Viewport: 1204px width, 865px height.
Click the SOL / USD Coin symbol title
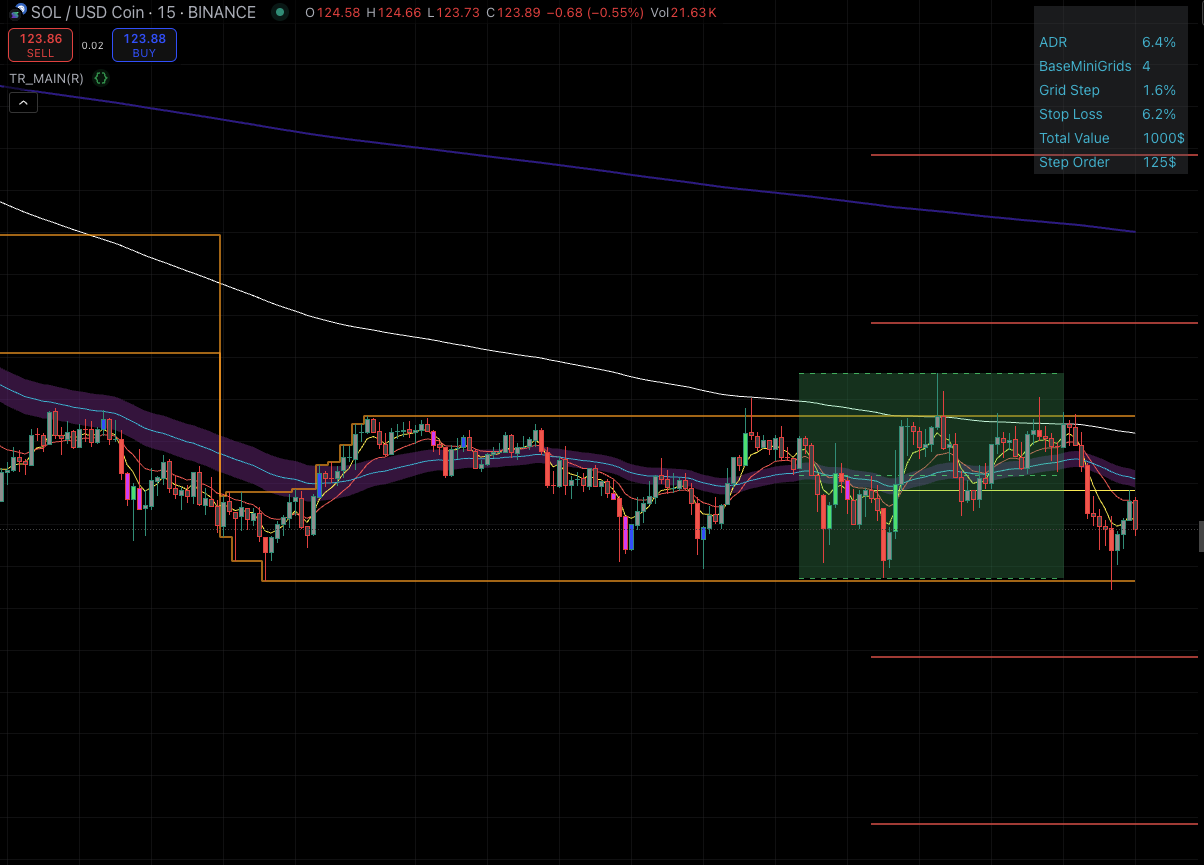pyautogui.click(x=89, y=13)
